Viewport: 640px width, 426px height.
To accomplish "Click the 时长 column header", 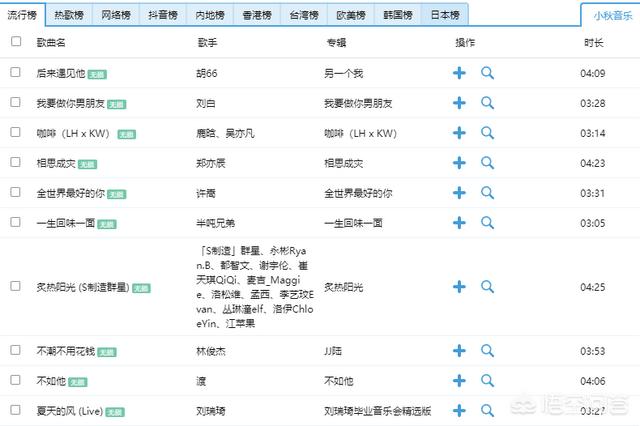I will pos(593,43).
